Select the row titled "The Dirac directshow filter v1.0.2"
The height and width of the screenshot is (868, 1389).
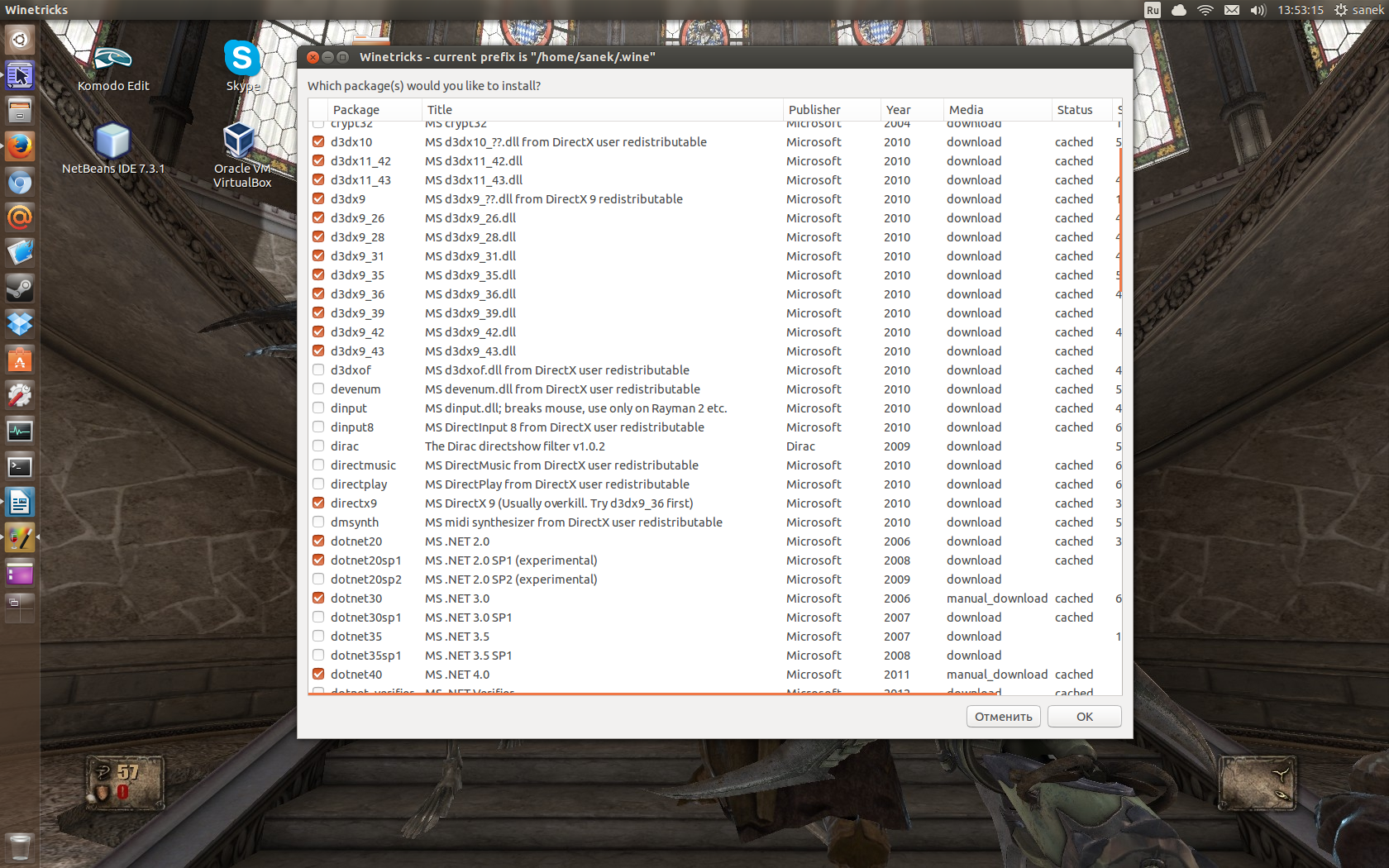pos(714,446)
